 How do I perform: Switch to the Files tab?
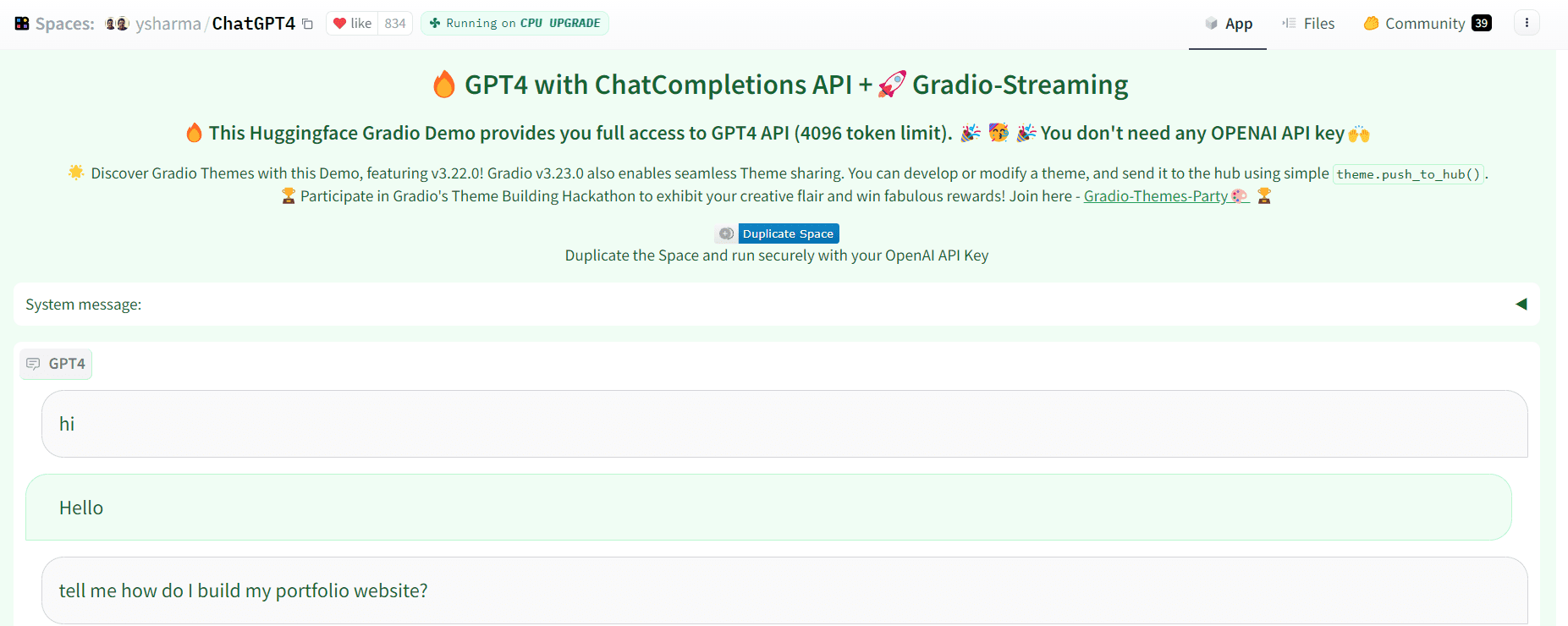coord(1308,24)
